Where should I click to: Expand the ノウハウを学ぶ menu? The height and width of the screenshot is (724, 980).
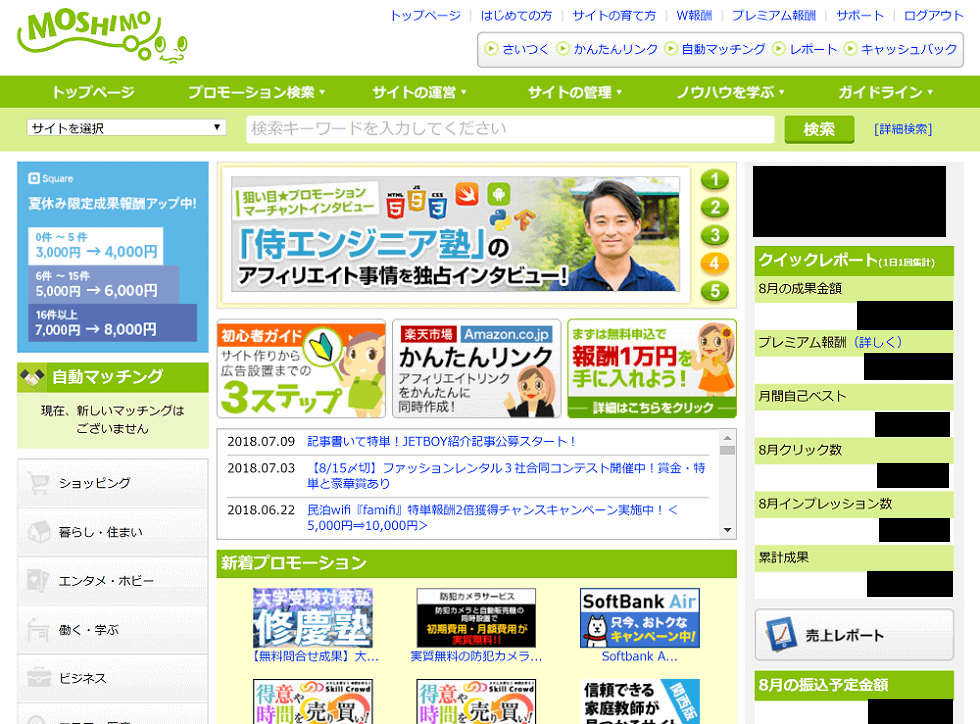(731, 92)
